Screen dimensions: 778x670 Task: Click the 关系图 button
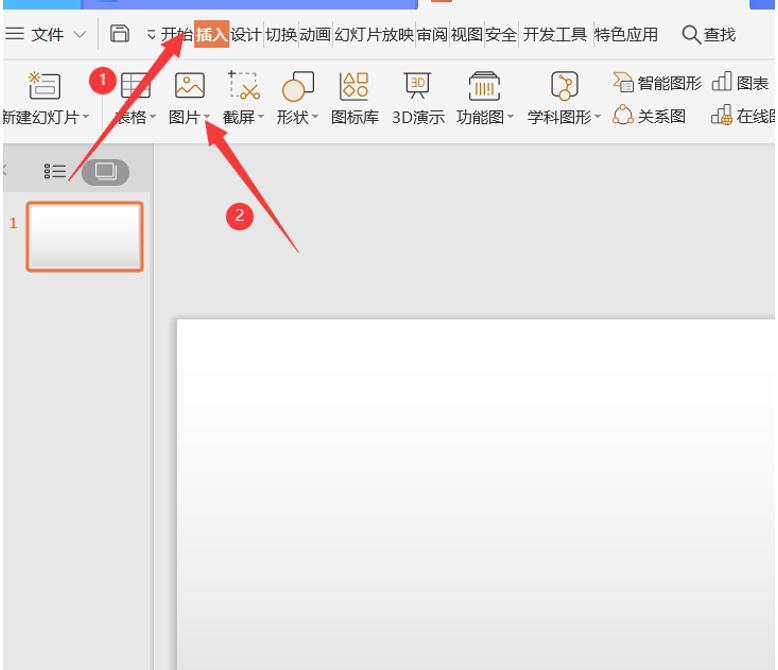click(x=649, y=116)
